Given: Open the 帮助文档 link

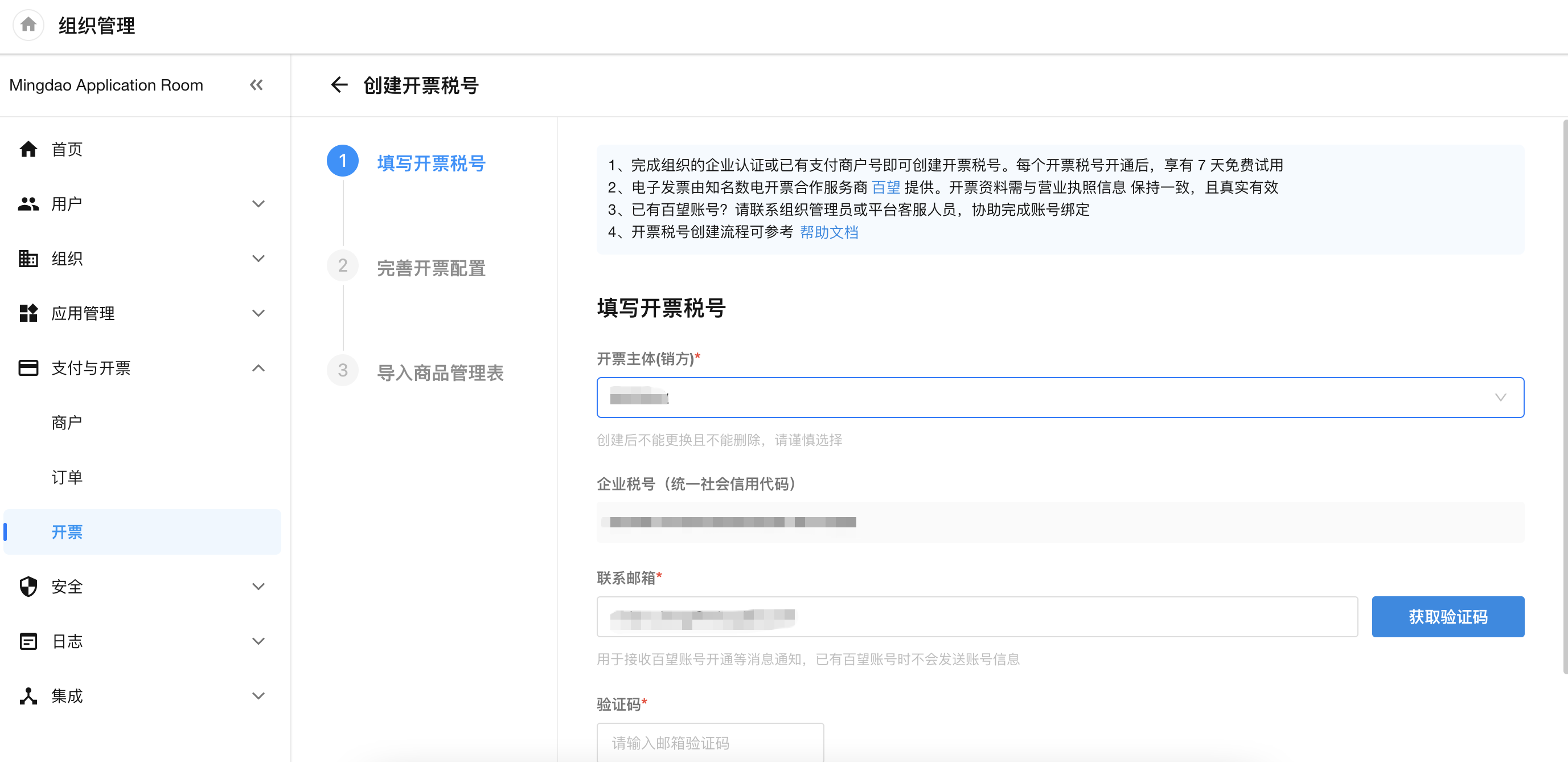Looking at the screenshot, I should [x=828, y=232].
